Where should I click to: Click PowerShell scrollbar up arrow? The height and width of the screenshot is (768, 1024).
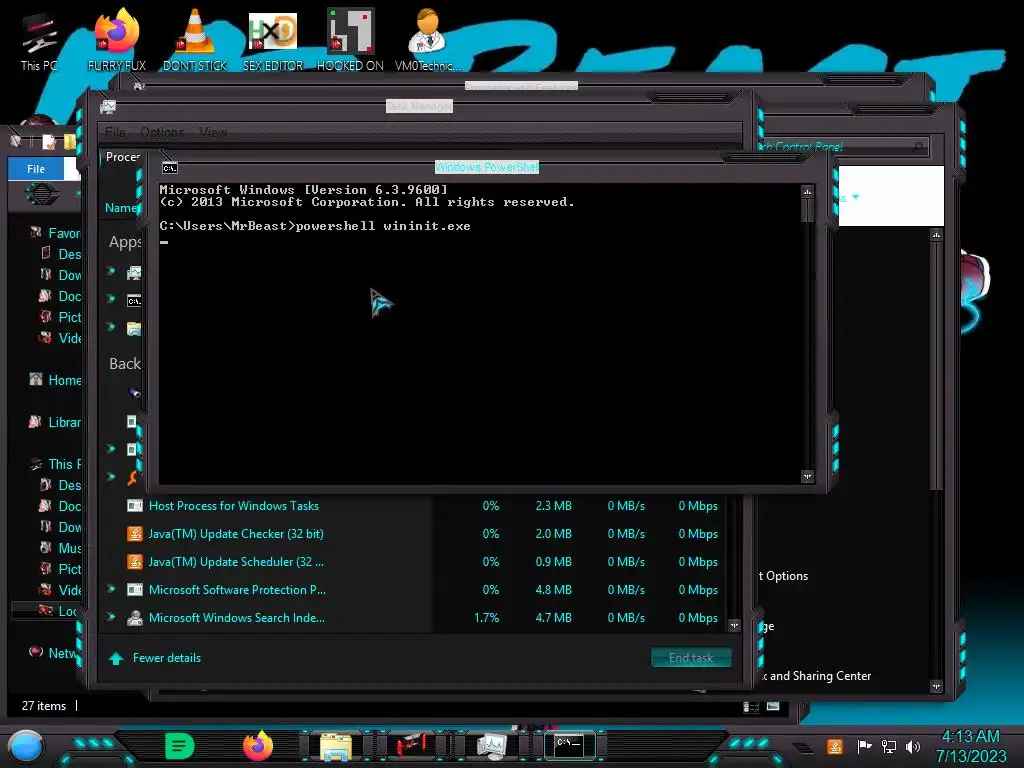pos(807,192)
